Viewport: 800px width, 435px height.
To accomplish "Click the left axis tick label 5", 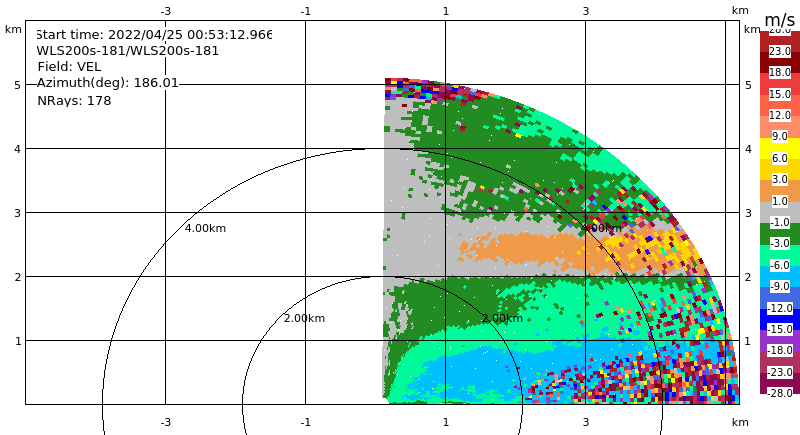I will coord(18,85).
